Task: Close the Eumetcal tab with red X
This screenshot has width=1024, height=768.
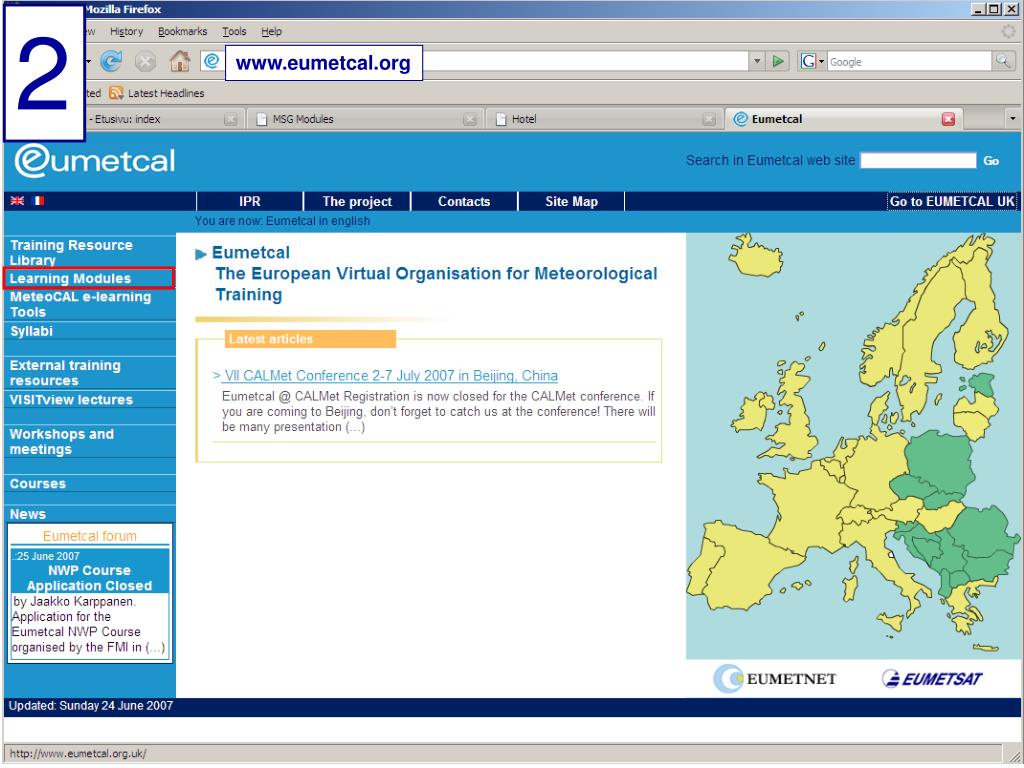Action: tap(948, 119)
